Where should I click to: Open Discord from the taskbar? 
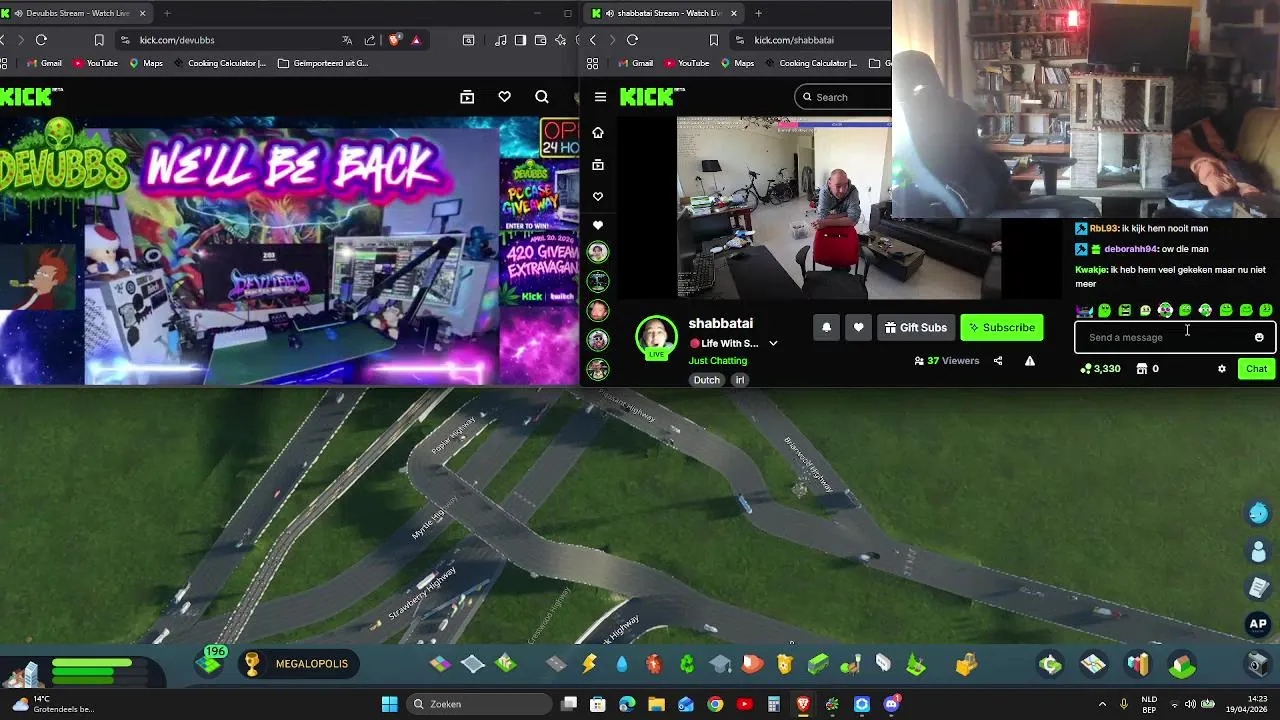[891, 704]
